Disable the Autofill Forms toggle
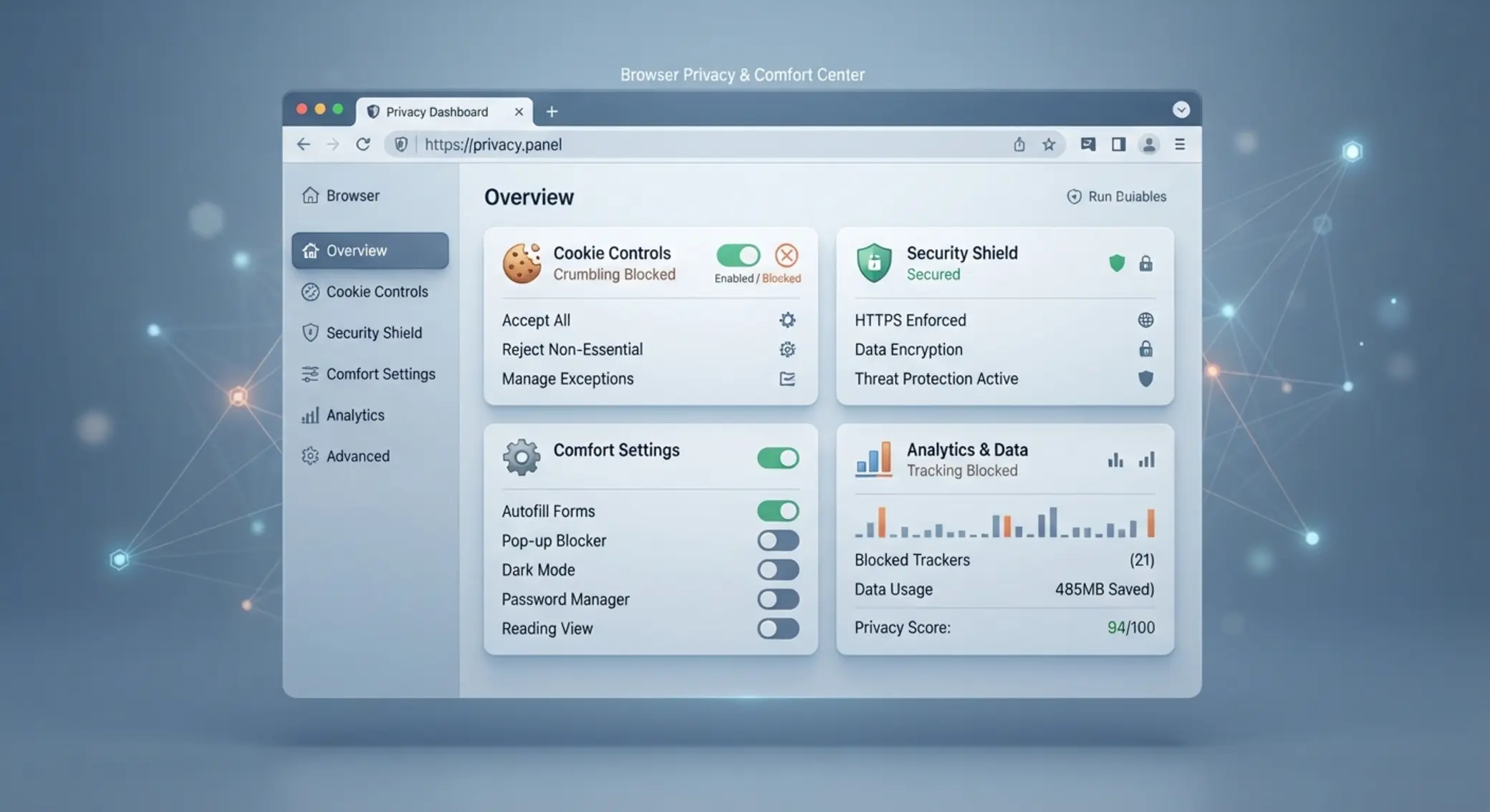This screenshot has height=812, width=1490. 778,511
